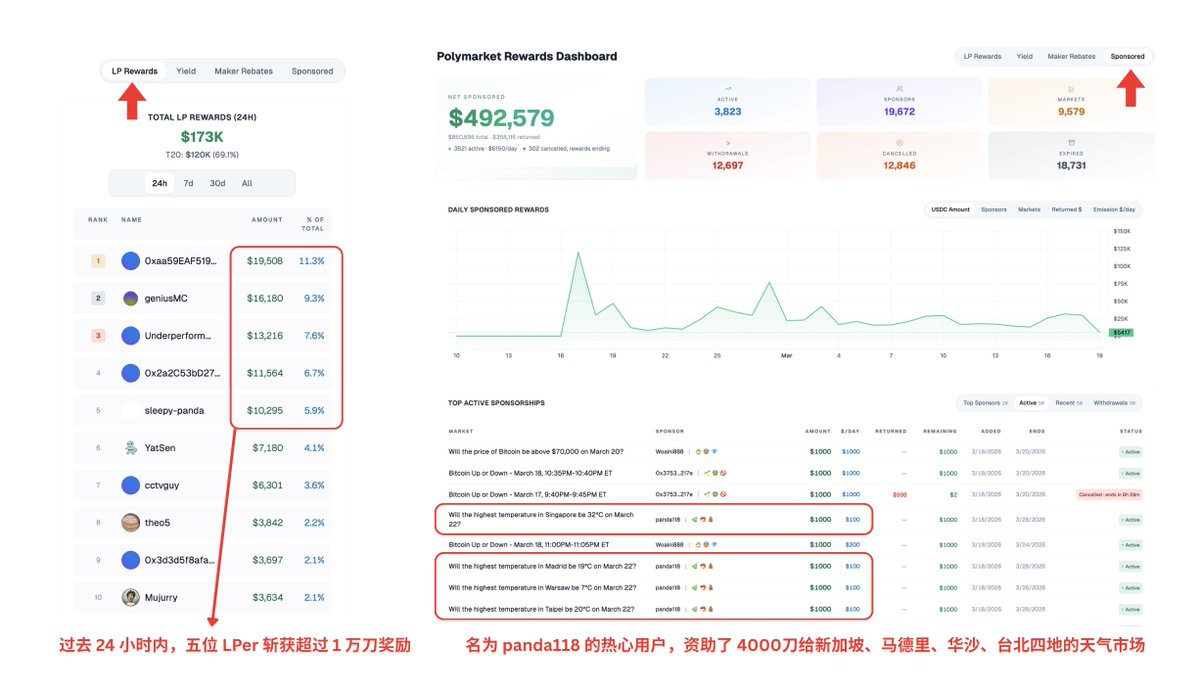Open Maker Rebates tab in leaderboard panel
Viewport: 1200px width, 693px height.
tap(245, 71)
